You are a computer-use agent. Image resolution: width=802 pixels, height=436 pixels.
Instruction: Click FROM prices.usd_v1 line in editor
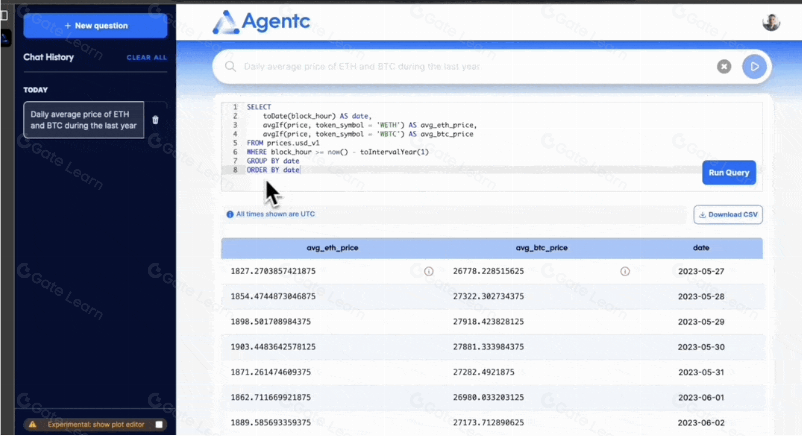pos(283,143)
